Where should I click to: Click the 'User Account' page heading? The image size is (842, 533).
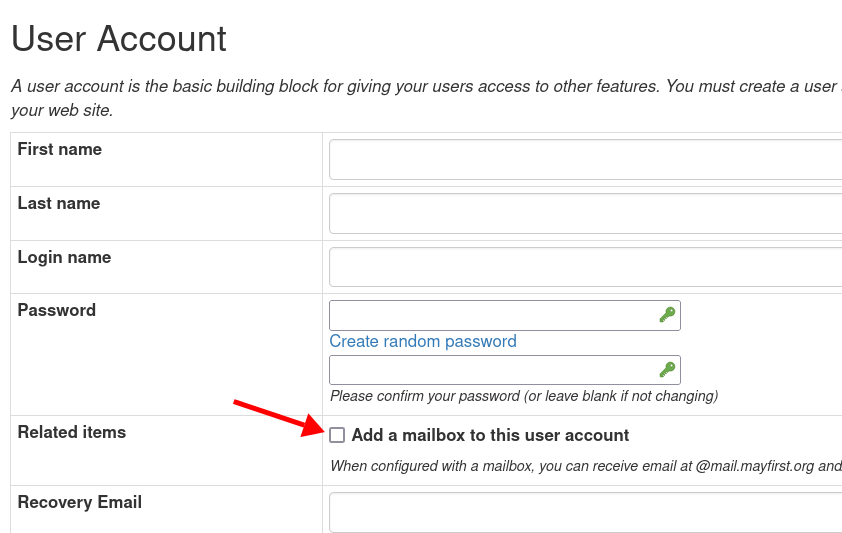[119, 39]
